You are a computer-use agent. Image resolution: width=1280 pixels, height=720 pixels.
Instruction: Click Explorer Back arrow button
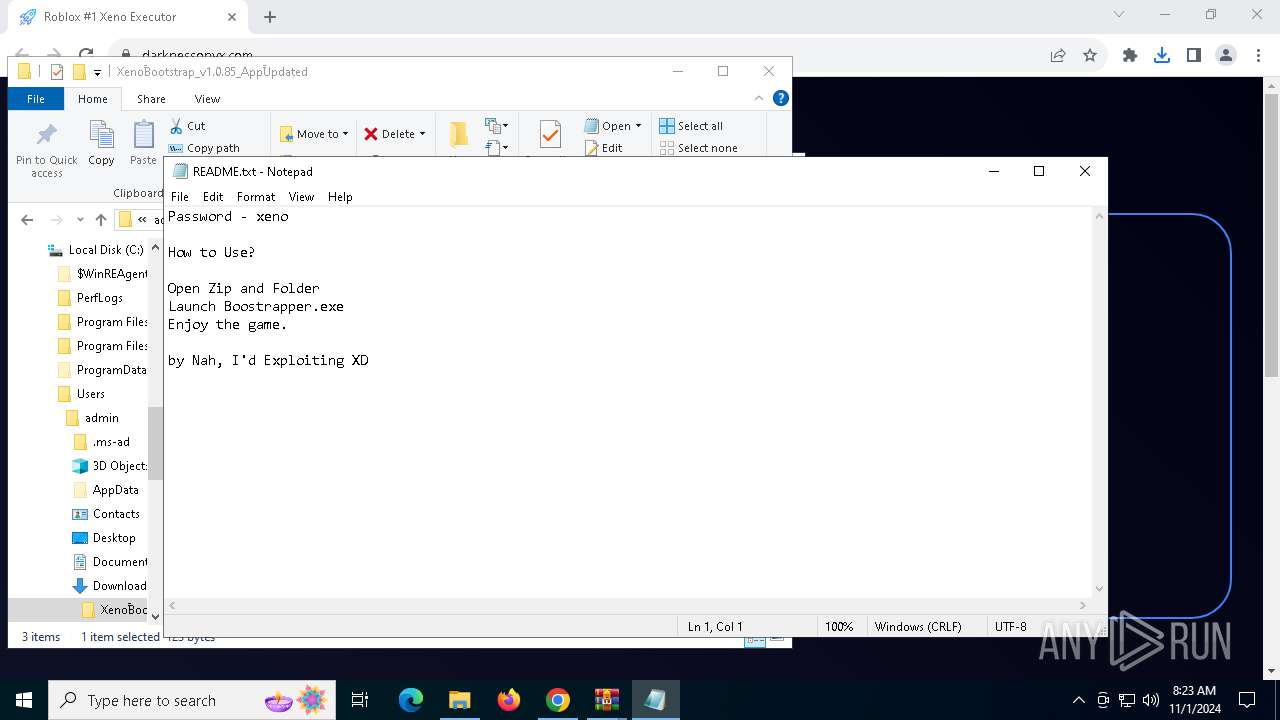(x=27, y=220)
